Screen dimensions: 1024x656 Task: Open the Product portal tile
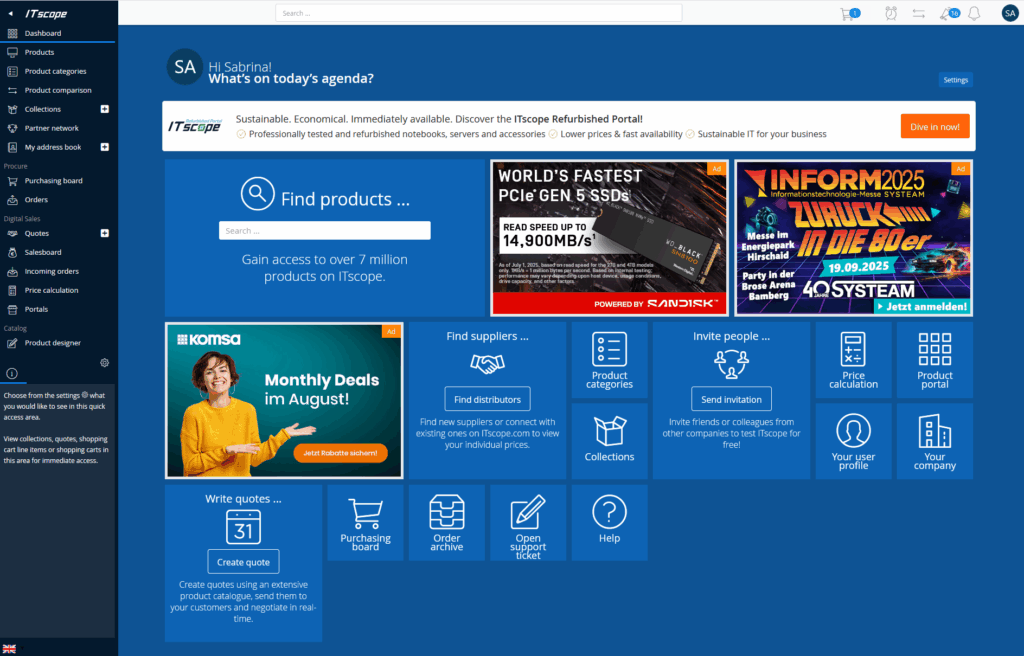pos(934,360)
